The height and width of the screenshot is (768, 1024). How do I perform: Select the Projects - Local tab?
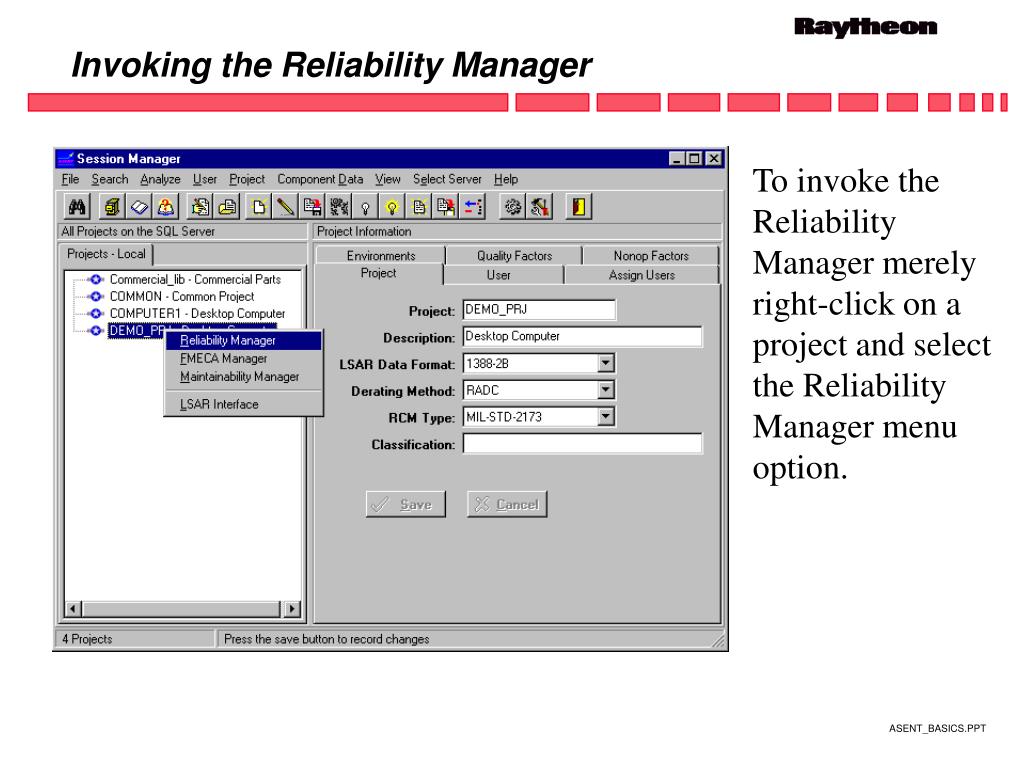(106, 254)
